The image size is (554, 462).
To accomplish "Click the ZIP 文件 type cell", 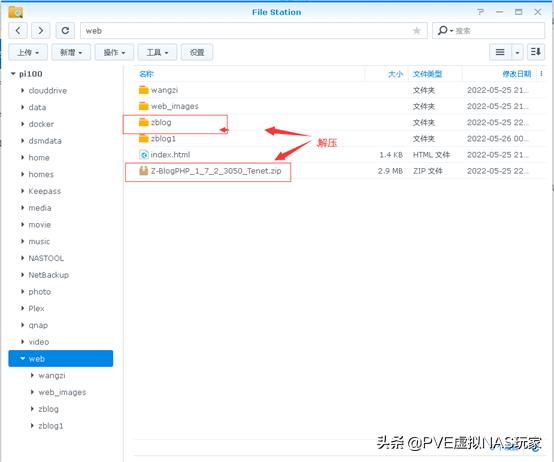I will [428, 171].
